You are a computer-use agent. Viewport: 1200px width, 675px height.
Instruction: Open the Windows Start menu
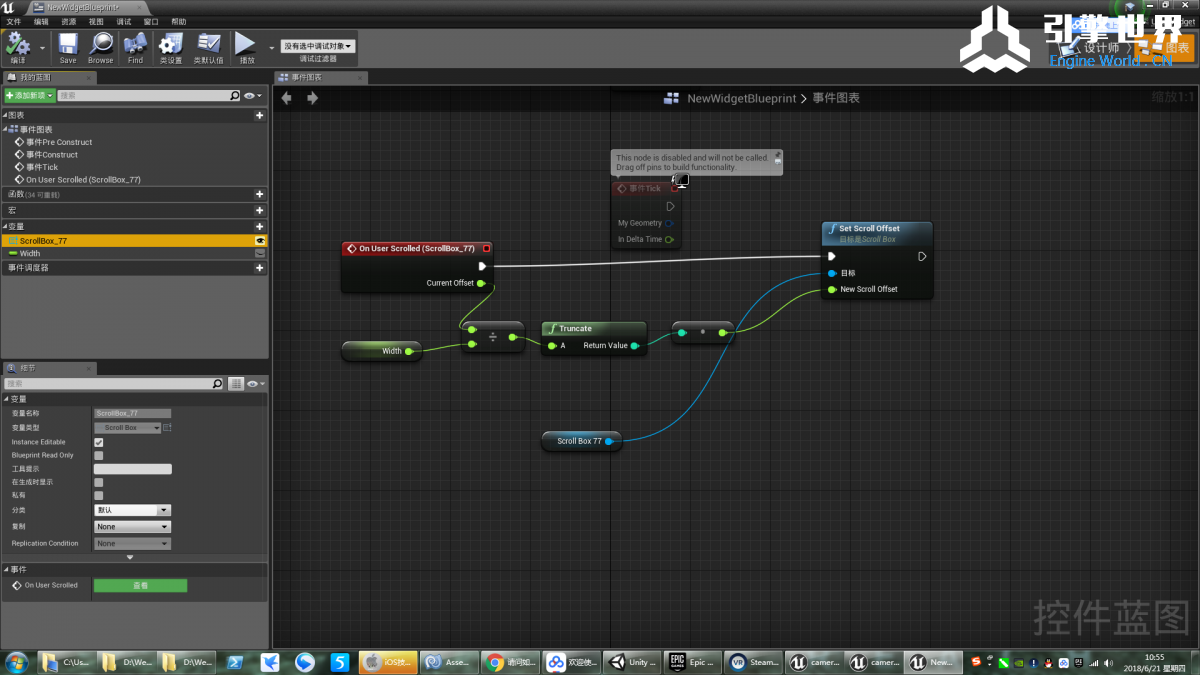click(17, 662)
